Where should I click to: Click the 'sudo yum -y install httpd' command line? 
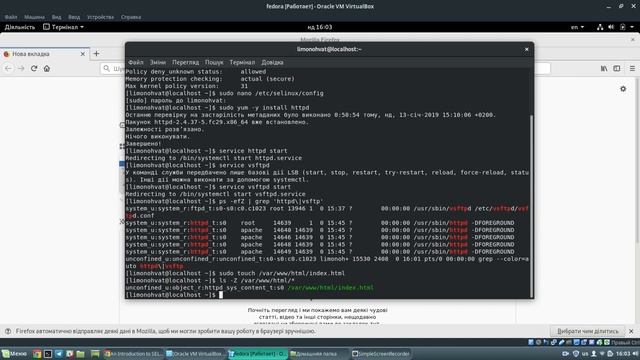tap(264, 107)
